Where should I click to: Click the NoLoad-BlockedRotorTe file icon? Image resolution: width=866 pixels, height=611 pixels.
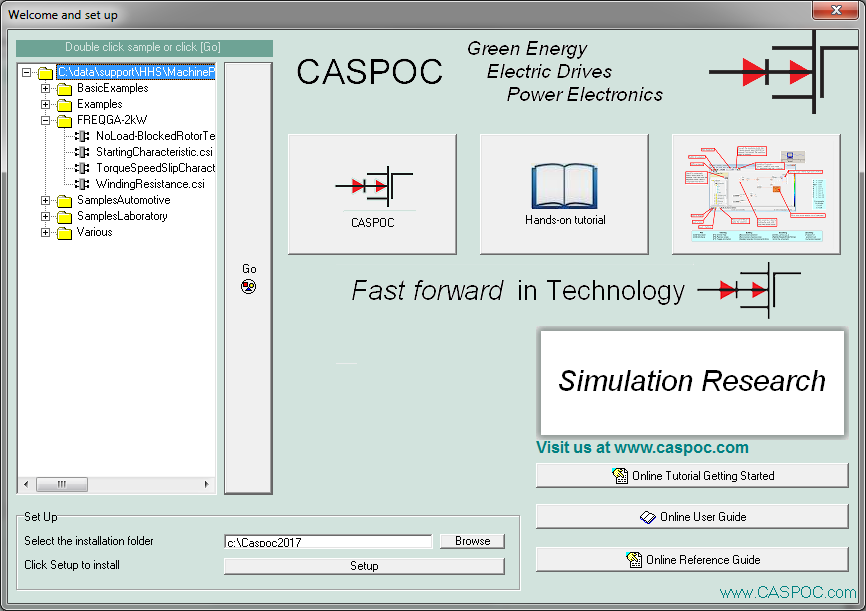[x=82, y=136]
